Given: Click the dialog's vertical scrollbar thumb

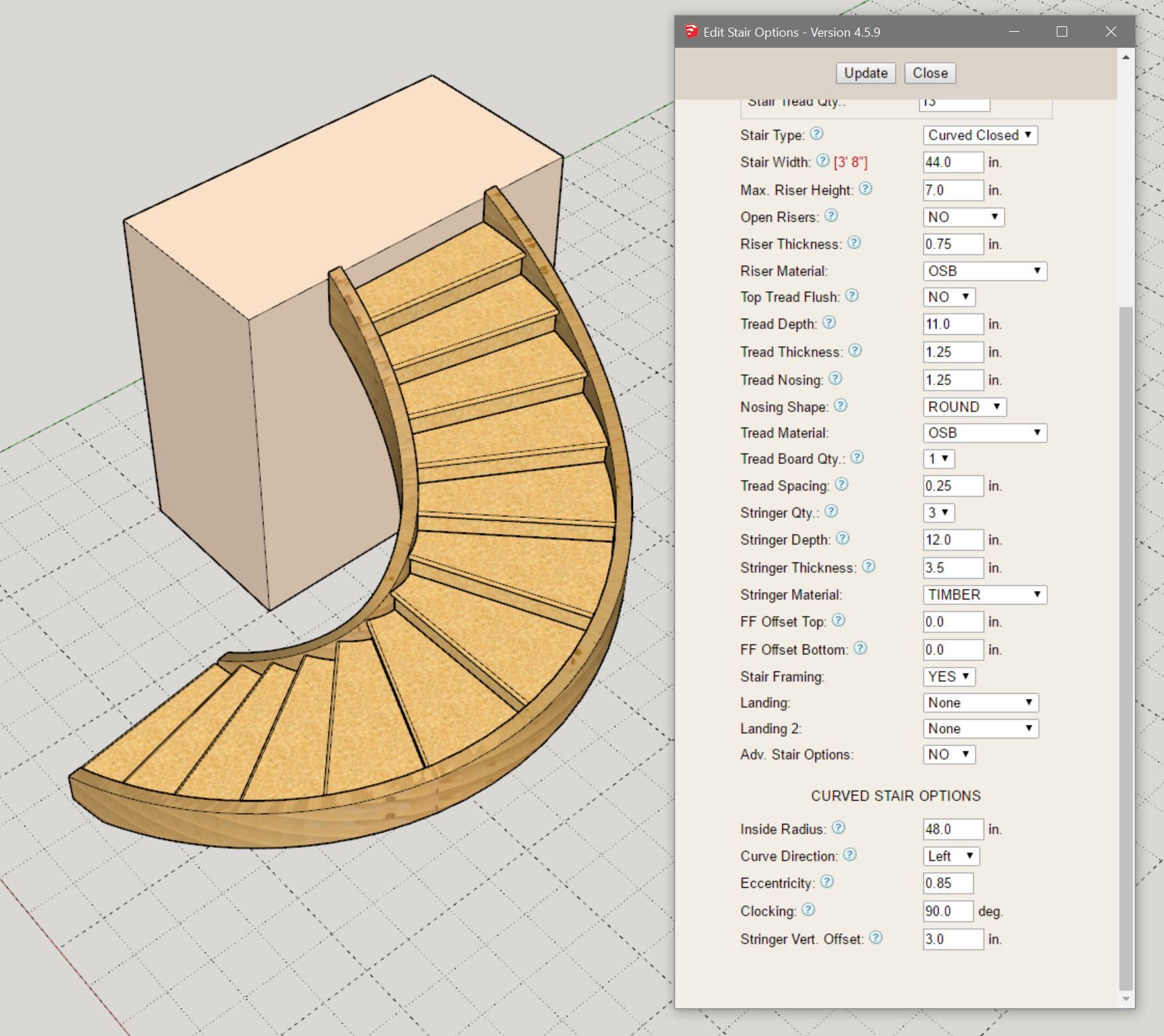Looking at the screenshot, I should pyautogui.click(x=1126, y=649).
